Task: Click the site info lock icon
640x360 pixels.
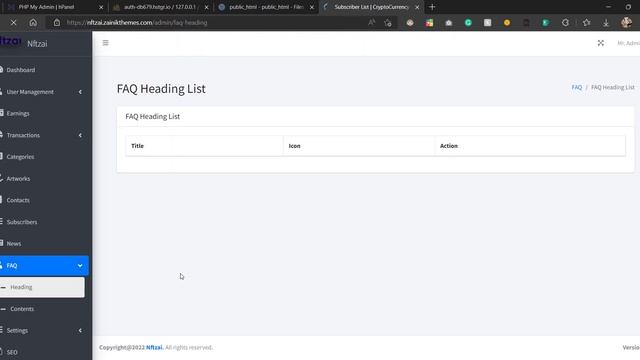Action: [x=57, y=23]
